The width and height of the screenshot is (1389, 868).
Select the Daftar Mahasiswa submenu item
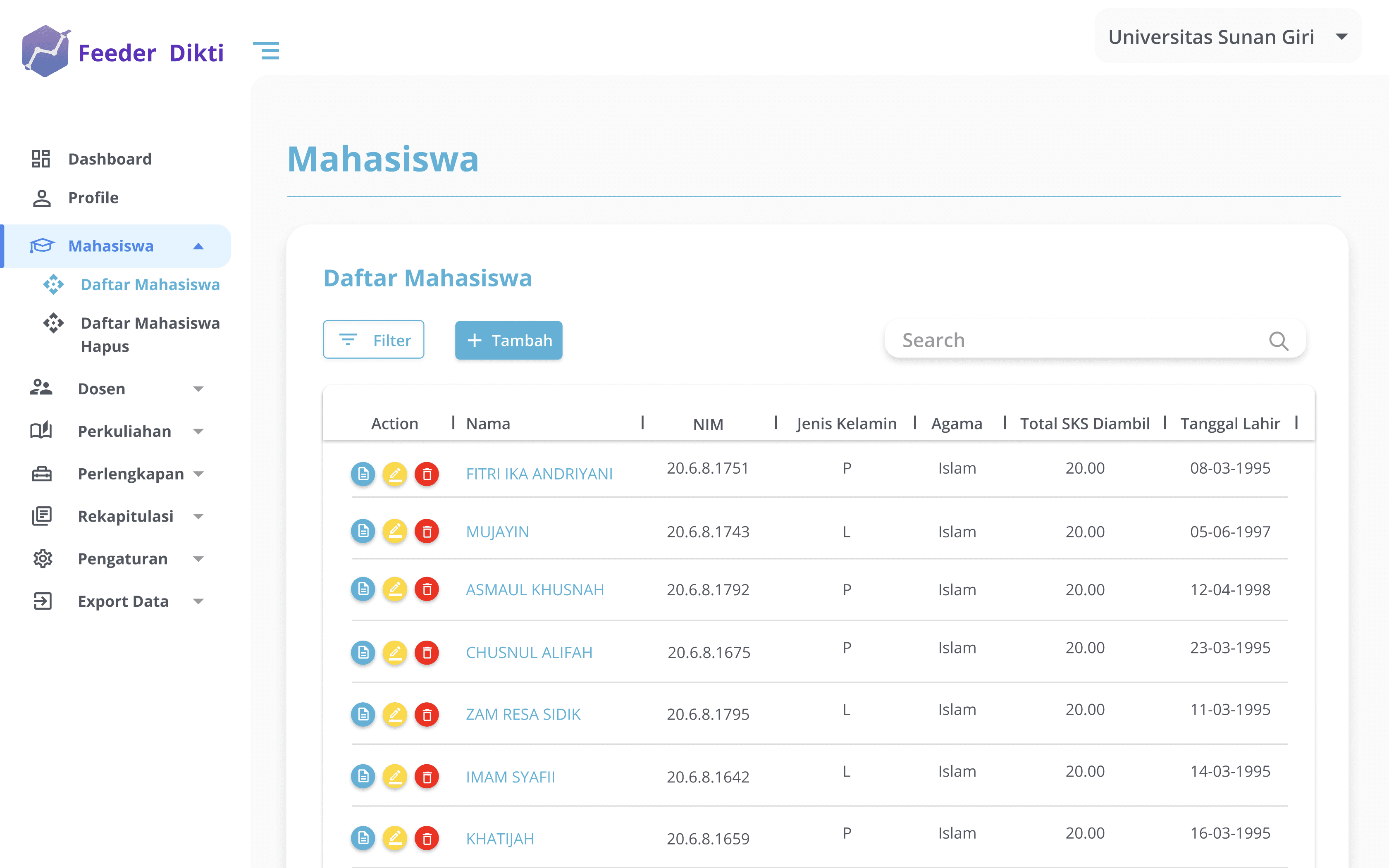point(132,284)
